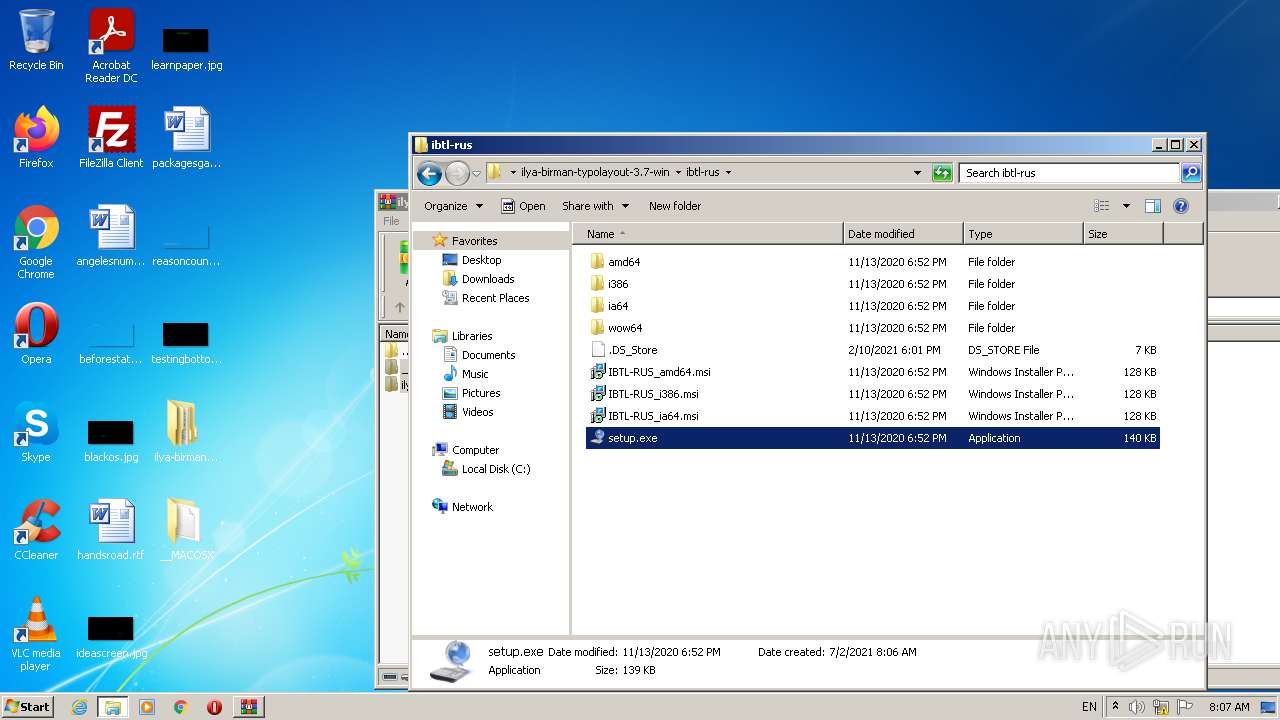Expand the address bar history dropdown
The image size is (1280, 720).
[x=918, y=173]
